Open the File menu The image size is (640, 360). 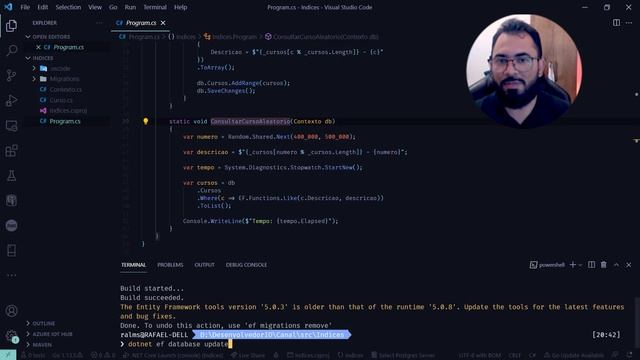coord(25,7)
